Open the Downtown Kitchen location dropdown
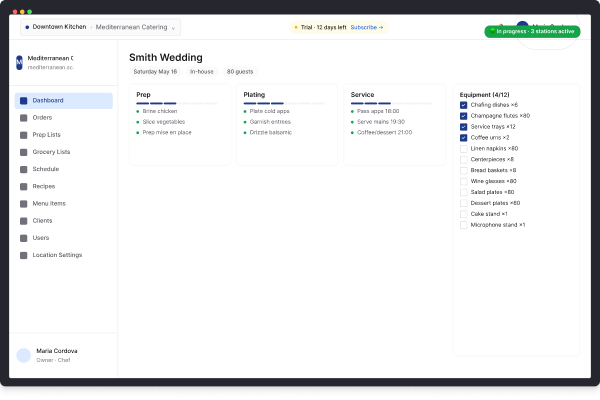This screenshot has height=400, width=600. 100,27
